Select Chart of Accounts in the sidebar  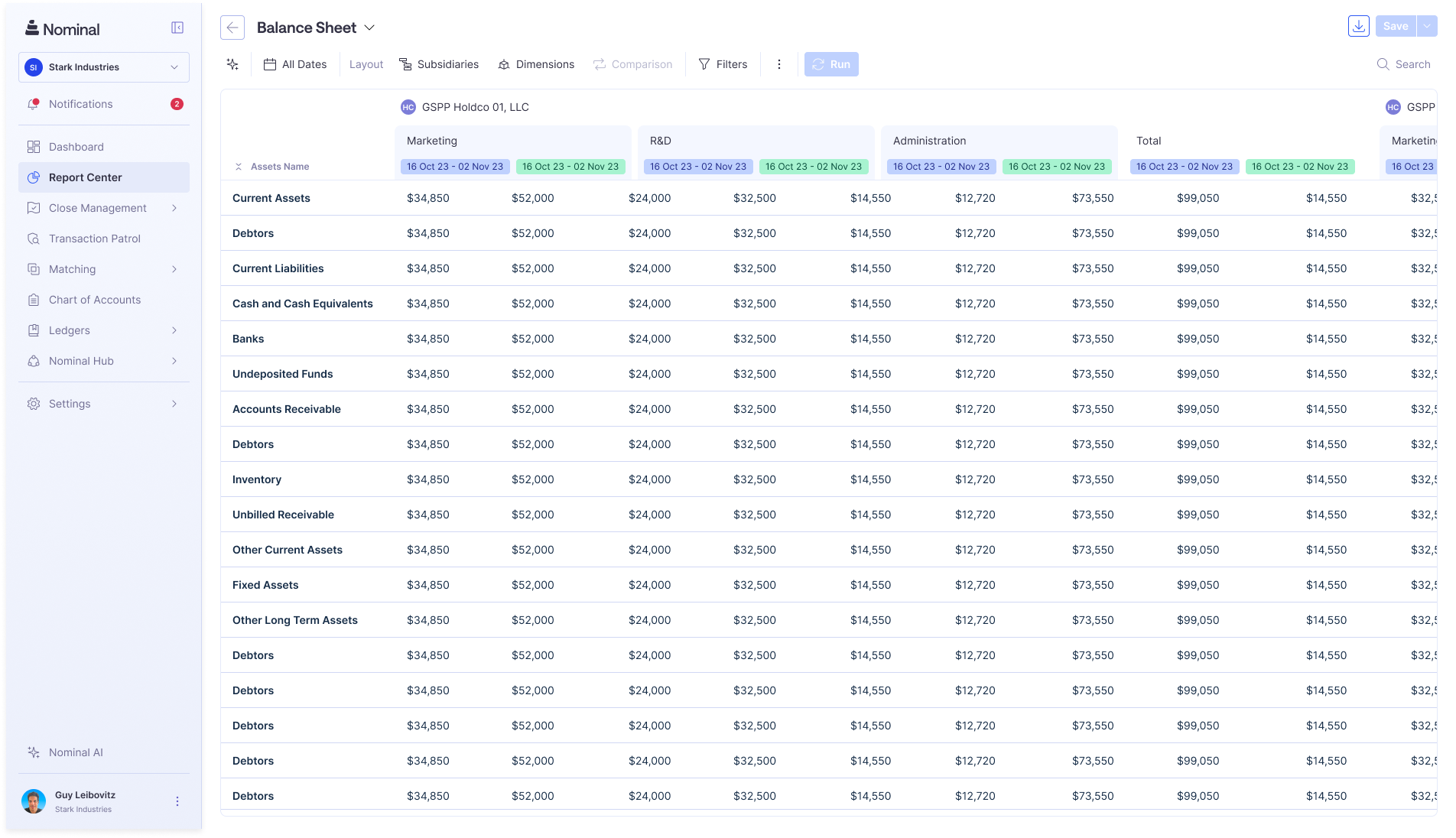coord(94,300)
